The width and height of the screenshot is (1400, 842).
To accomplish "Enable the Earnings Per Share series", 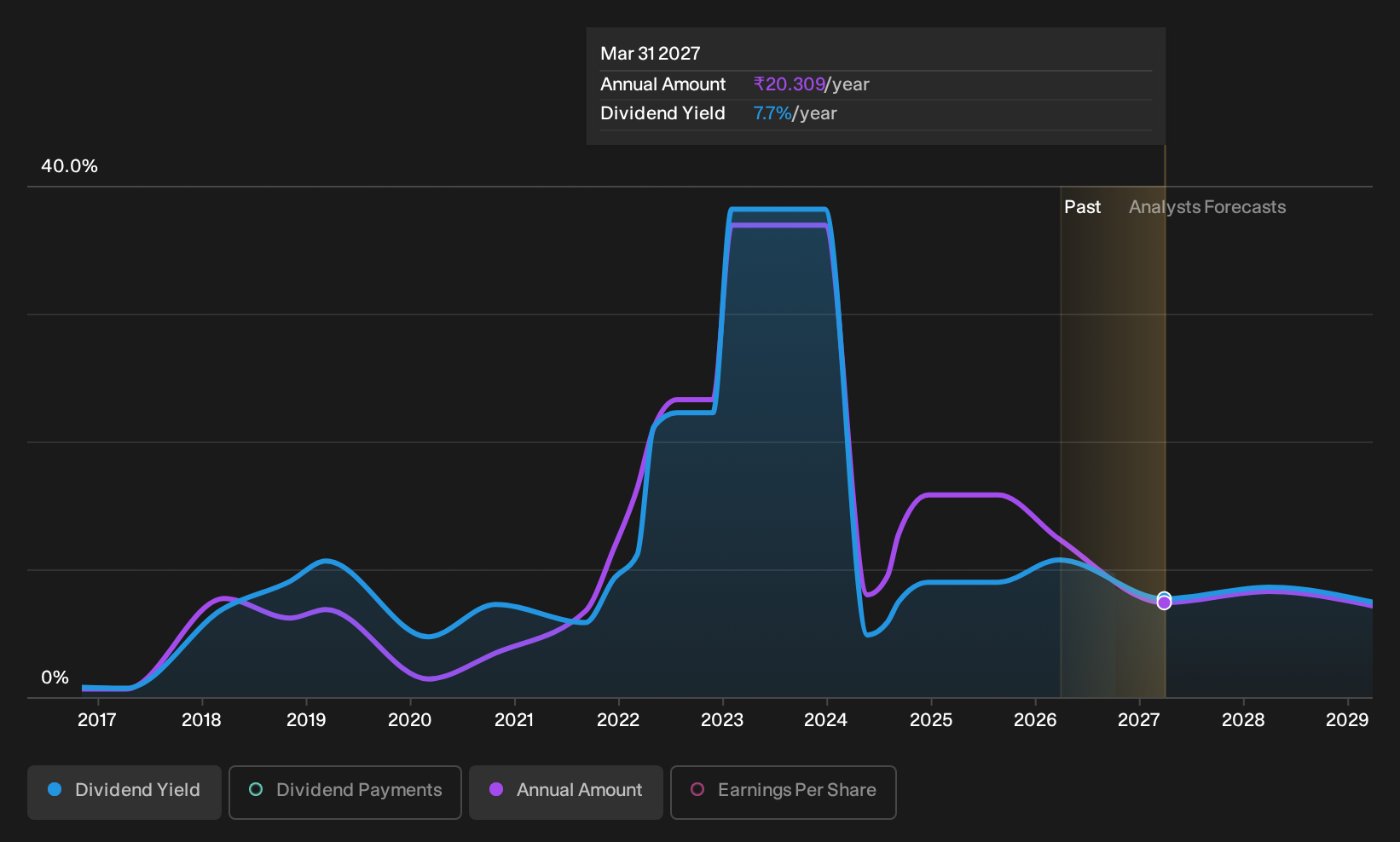I will (x=784, y=793).
